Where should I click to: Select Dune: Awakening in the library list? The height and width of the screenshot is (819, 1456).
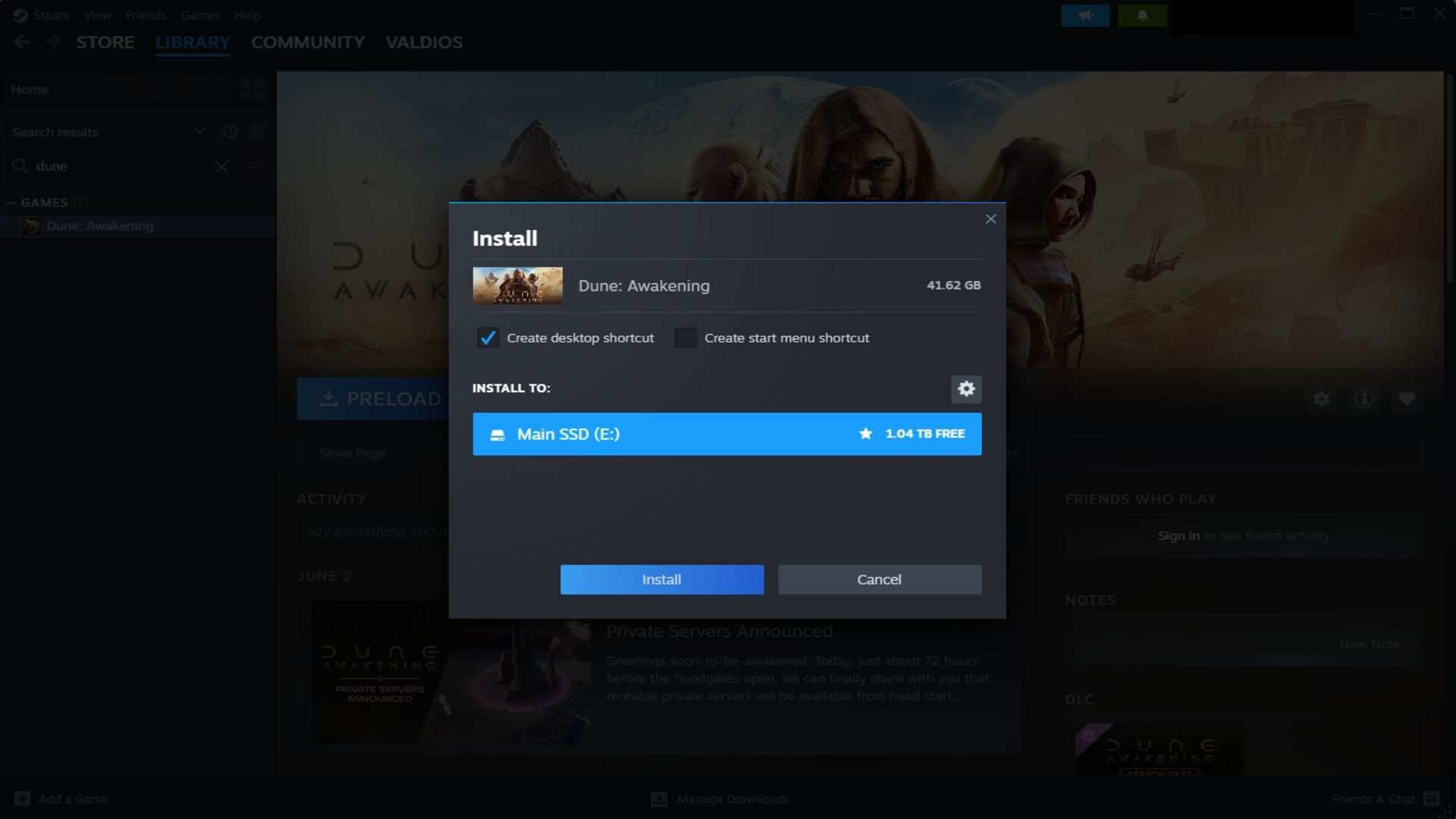137,226
